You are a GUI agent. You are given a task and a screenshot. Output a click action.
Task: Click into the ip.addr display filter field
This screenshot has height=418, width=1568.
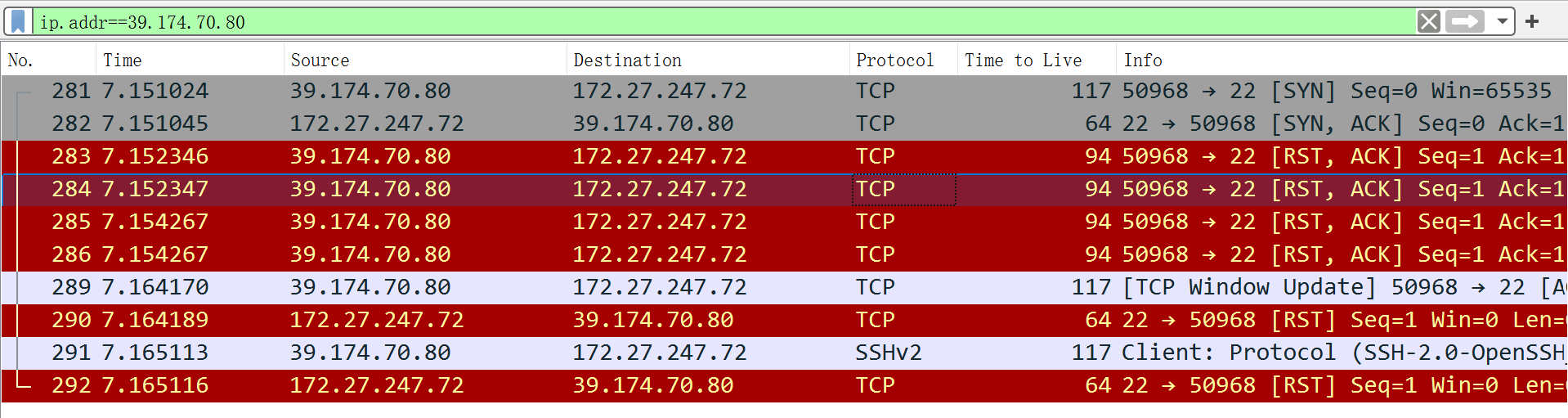pyautogui.click(x=724, y=22)
